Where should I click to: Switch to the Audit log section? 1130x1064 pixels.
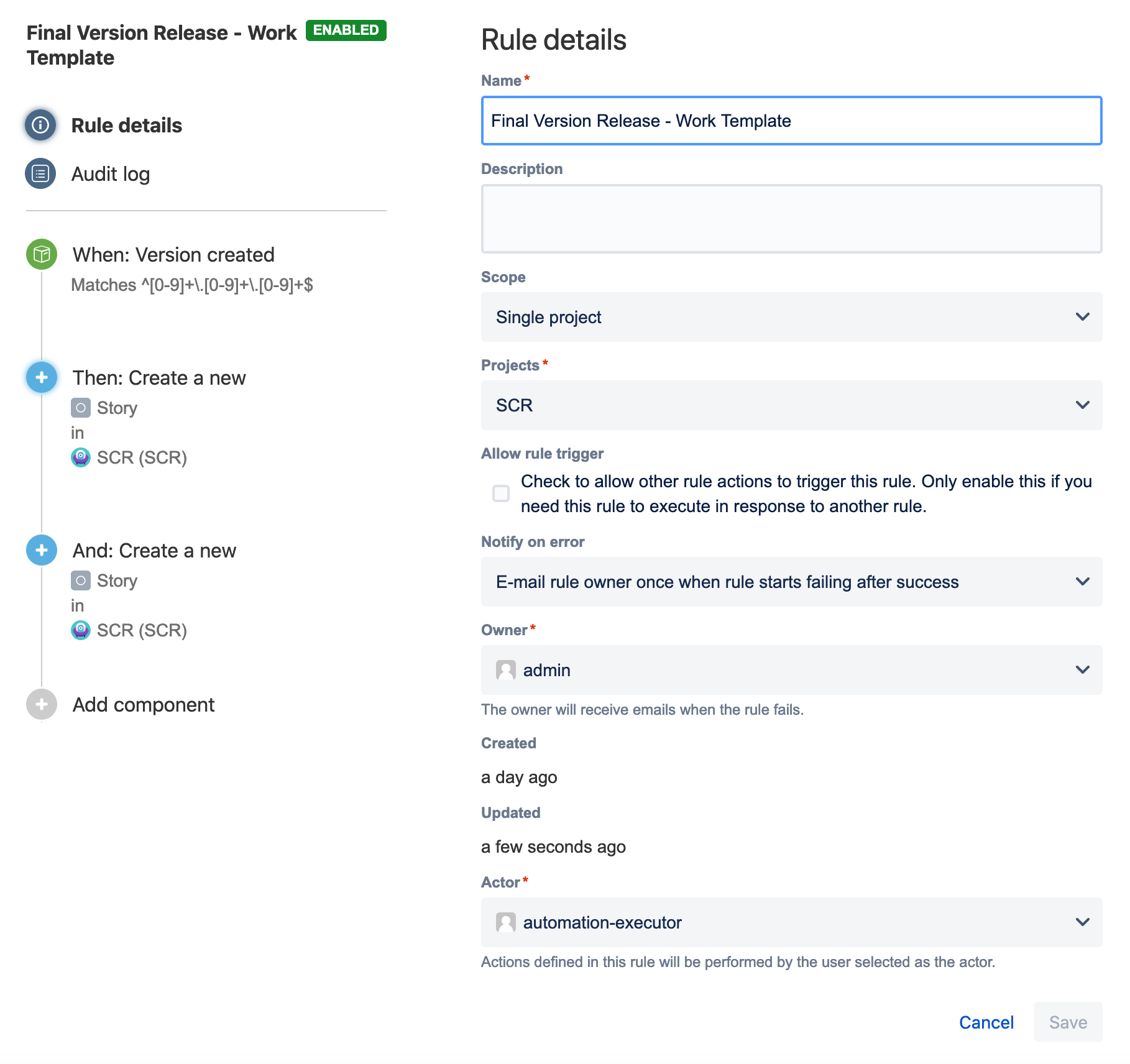point(111,174)
